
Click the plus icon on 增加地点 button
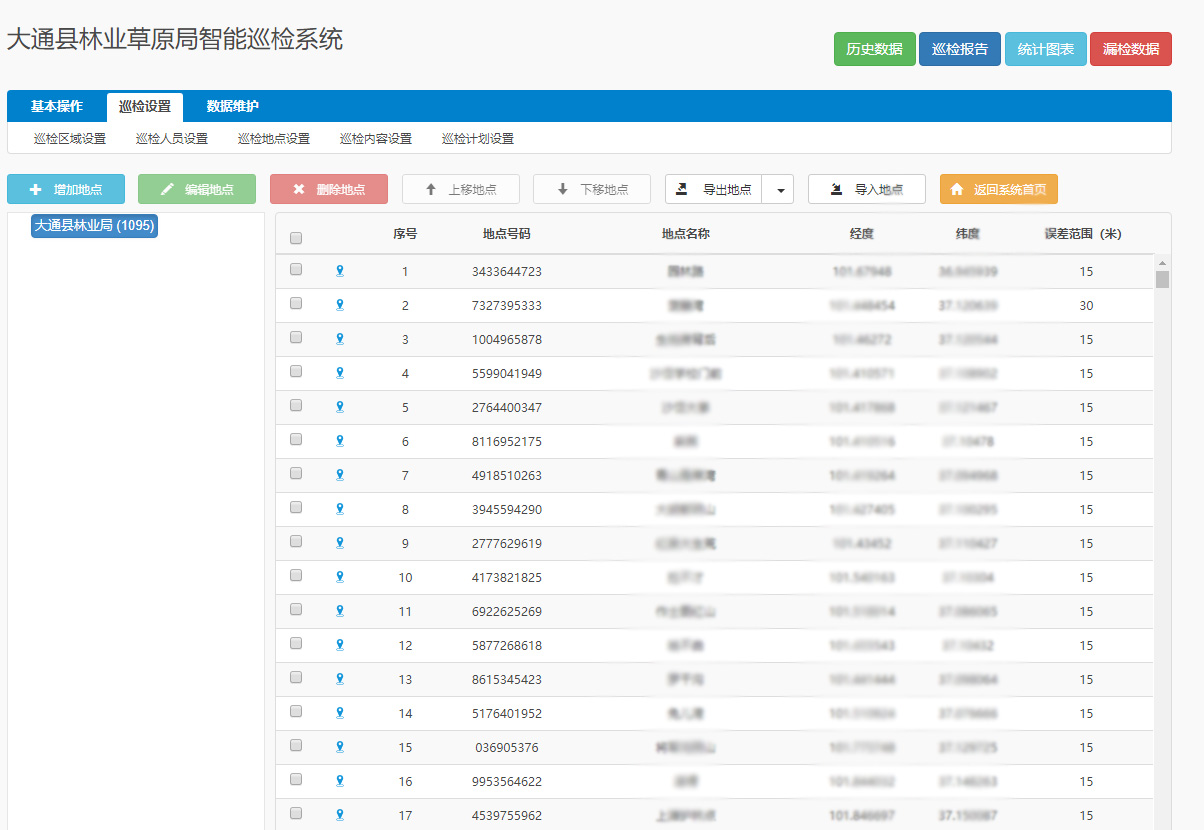pyautogui.click(x=36, y=189)
